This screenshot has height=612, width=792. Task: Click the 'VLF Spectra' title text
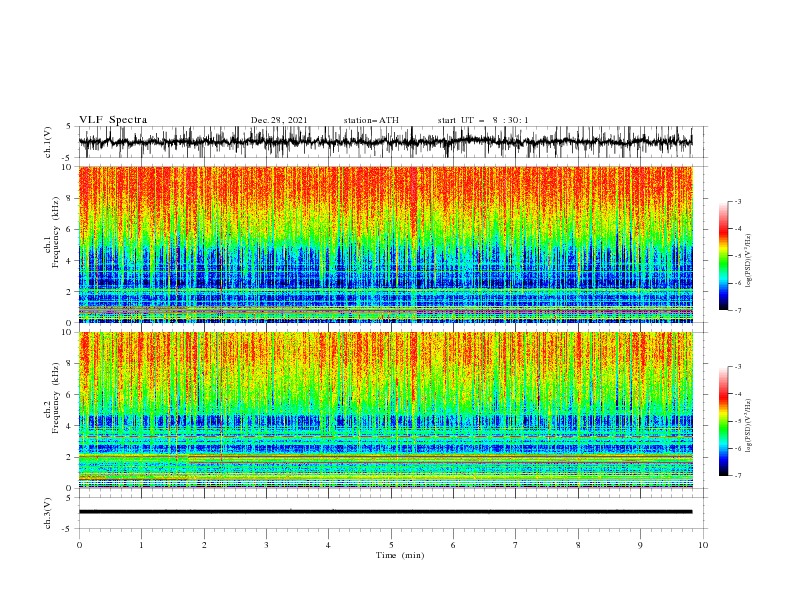[113, 120]
